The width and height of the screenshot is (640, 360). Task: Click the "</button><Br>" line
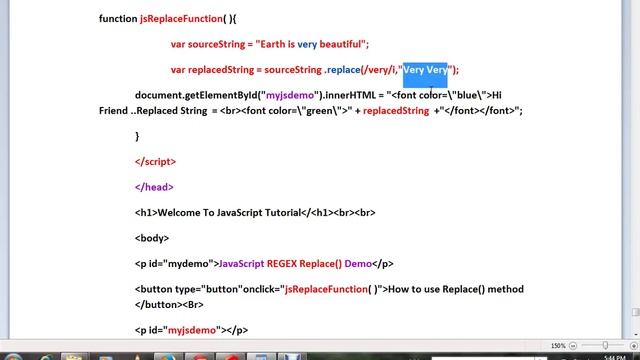(169, 304)
